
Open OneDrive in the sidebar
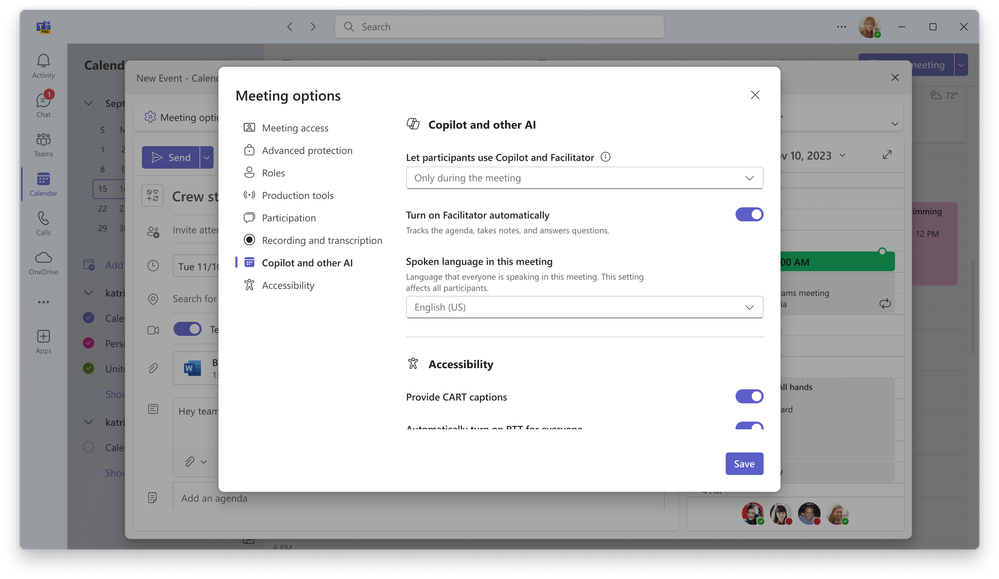click(x=43, y=262)
